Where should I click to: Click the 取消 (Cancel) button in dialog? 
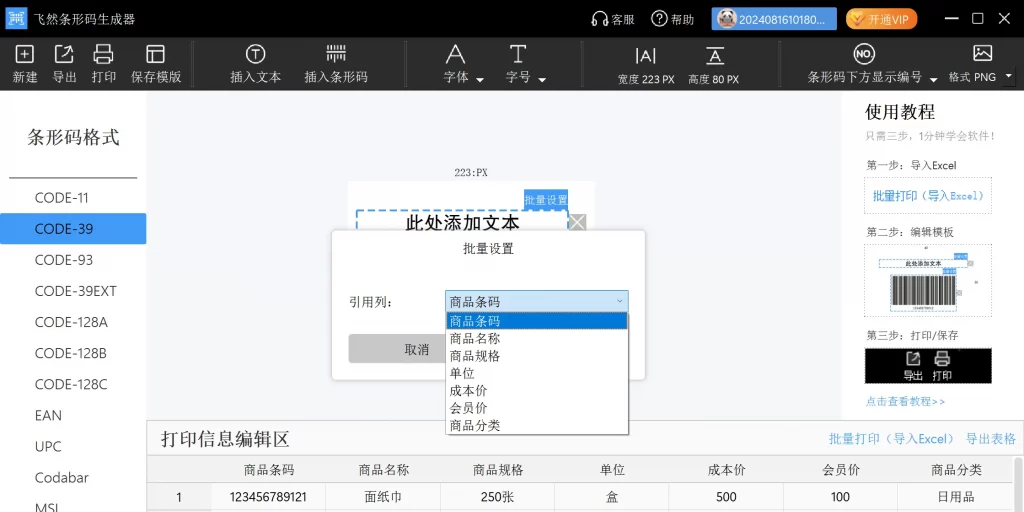tap(397, 349)
